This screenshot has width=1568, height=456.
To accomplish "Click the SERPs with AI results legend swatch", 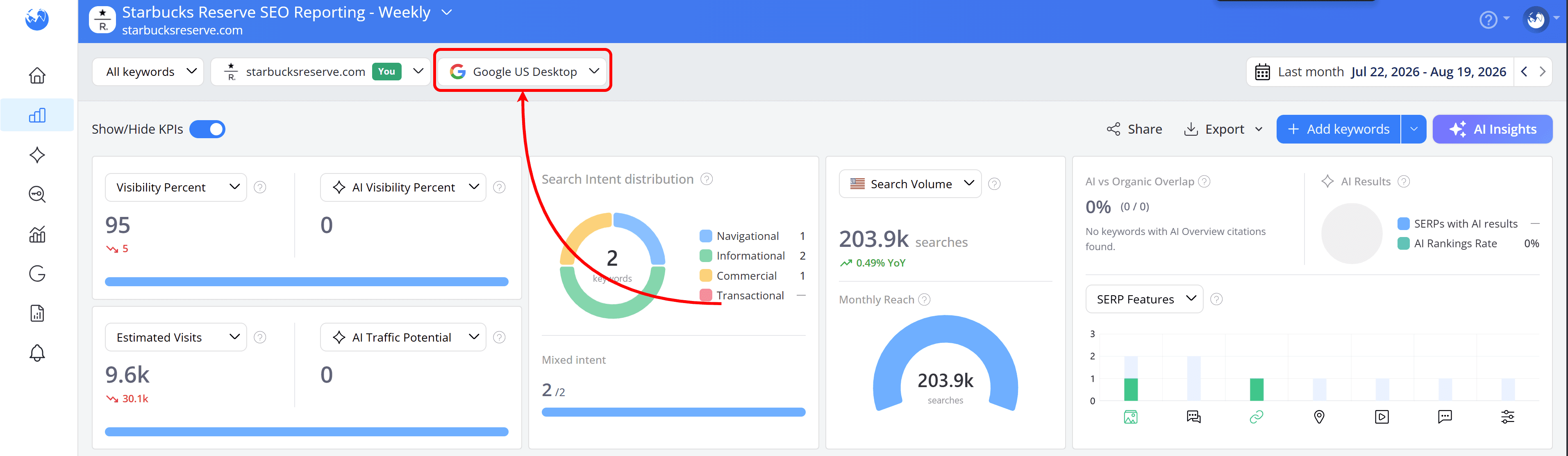I will pos(1404,223).
